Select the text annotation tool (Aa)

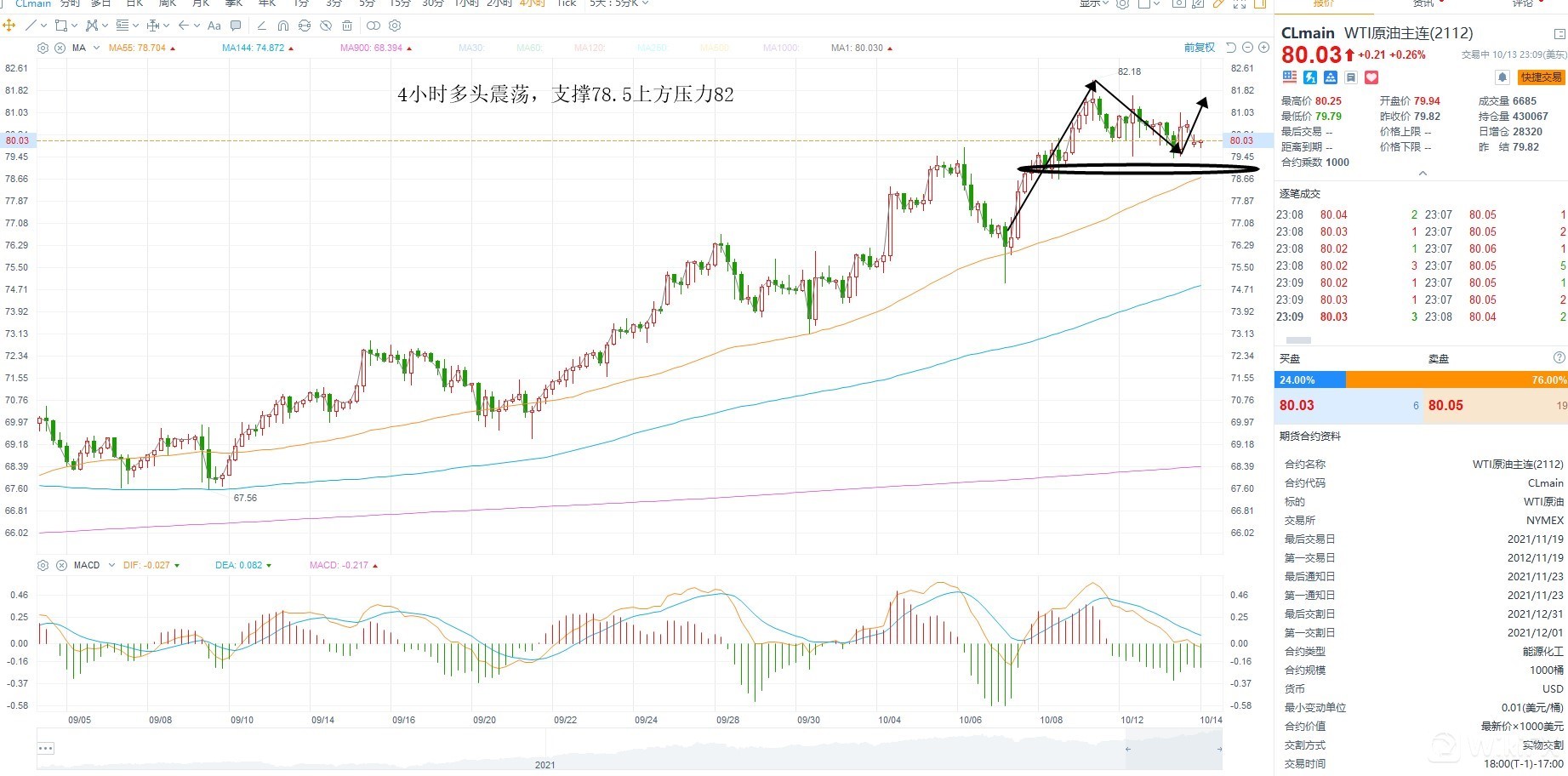click(214, 26)
